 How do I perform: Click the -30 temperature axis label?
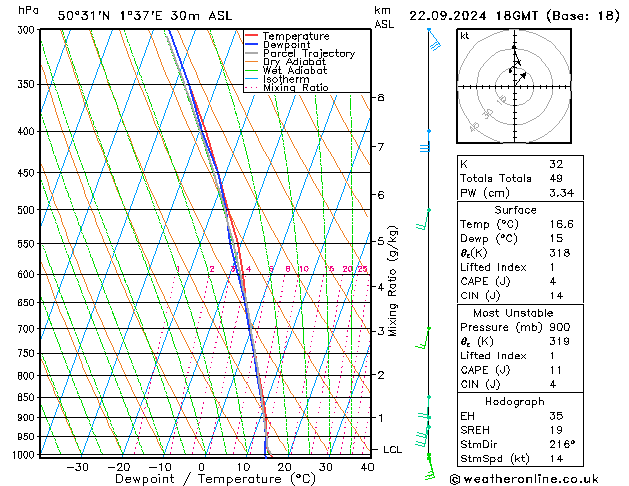pos(77,467)
